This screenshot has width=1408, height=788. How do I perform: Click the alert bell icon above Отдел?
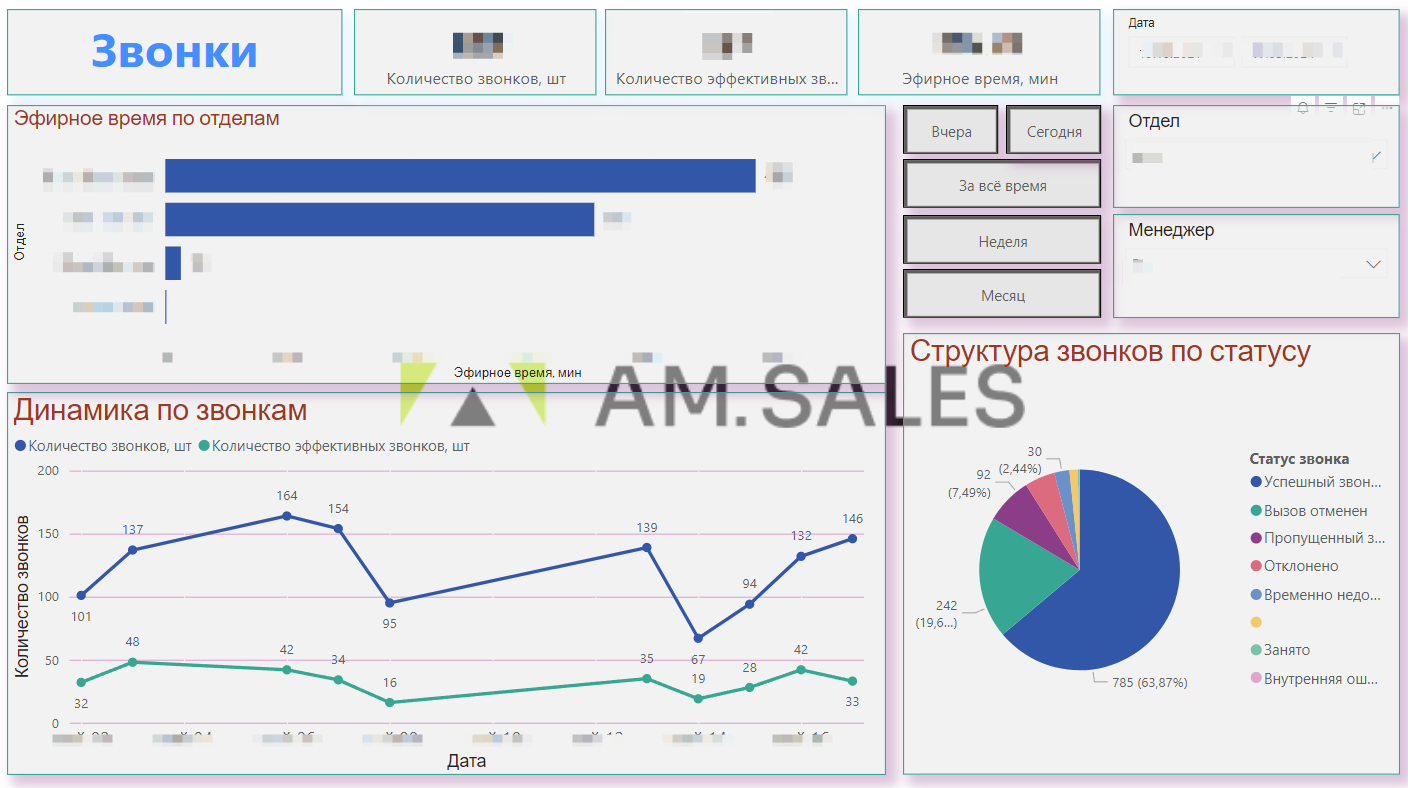[x=1303, y=108]
